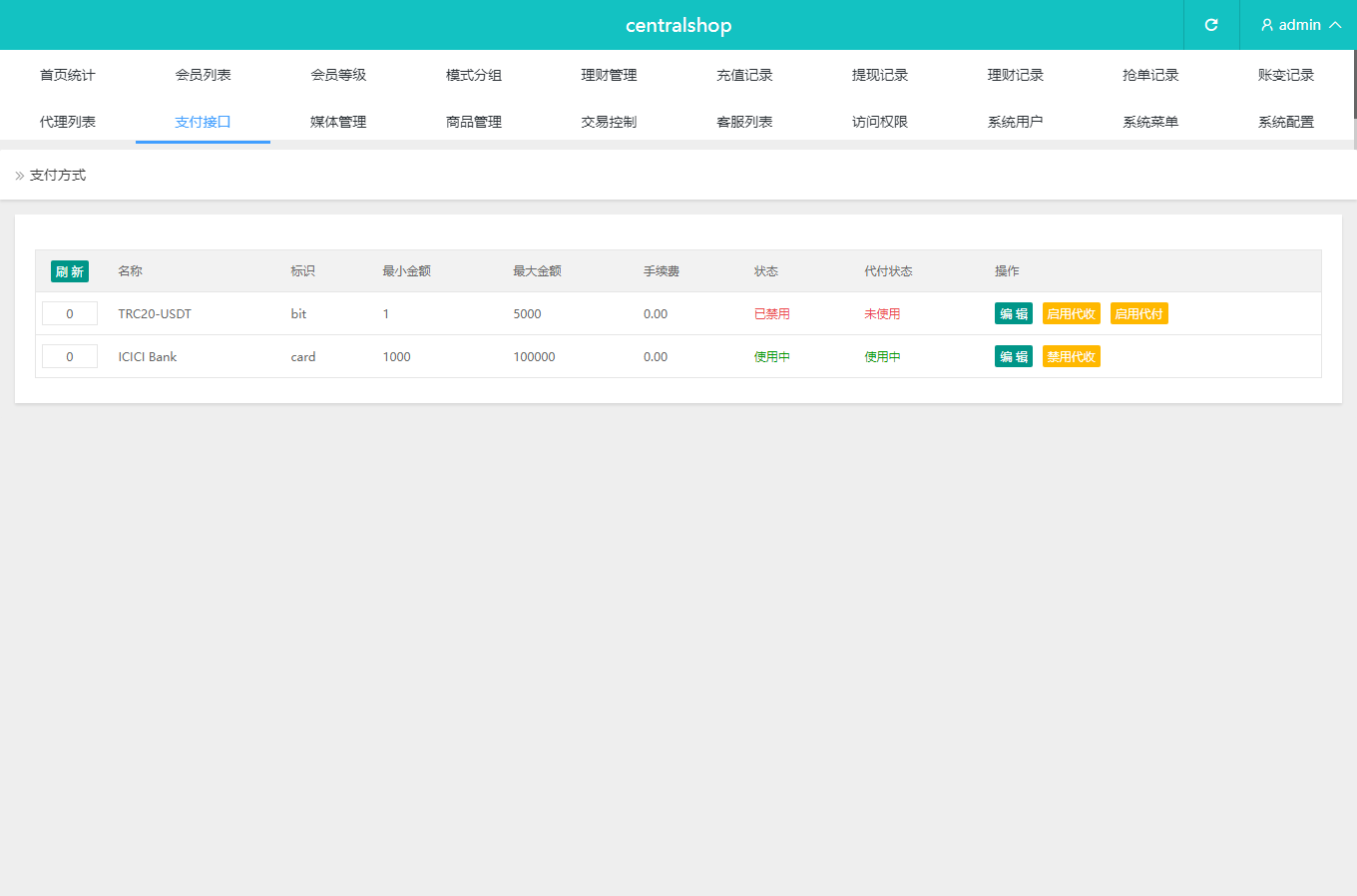Image resolution: width=1357 pixels, height=896 pixels.
Task: Disable 禁用代收 for ICICI Bank
Action: point(1071,357)
